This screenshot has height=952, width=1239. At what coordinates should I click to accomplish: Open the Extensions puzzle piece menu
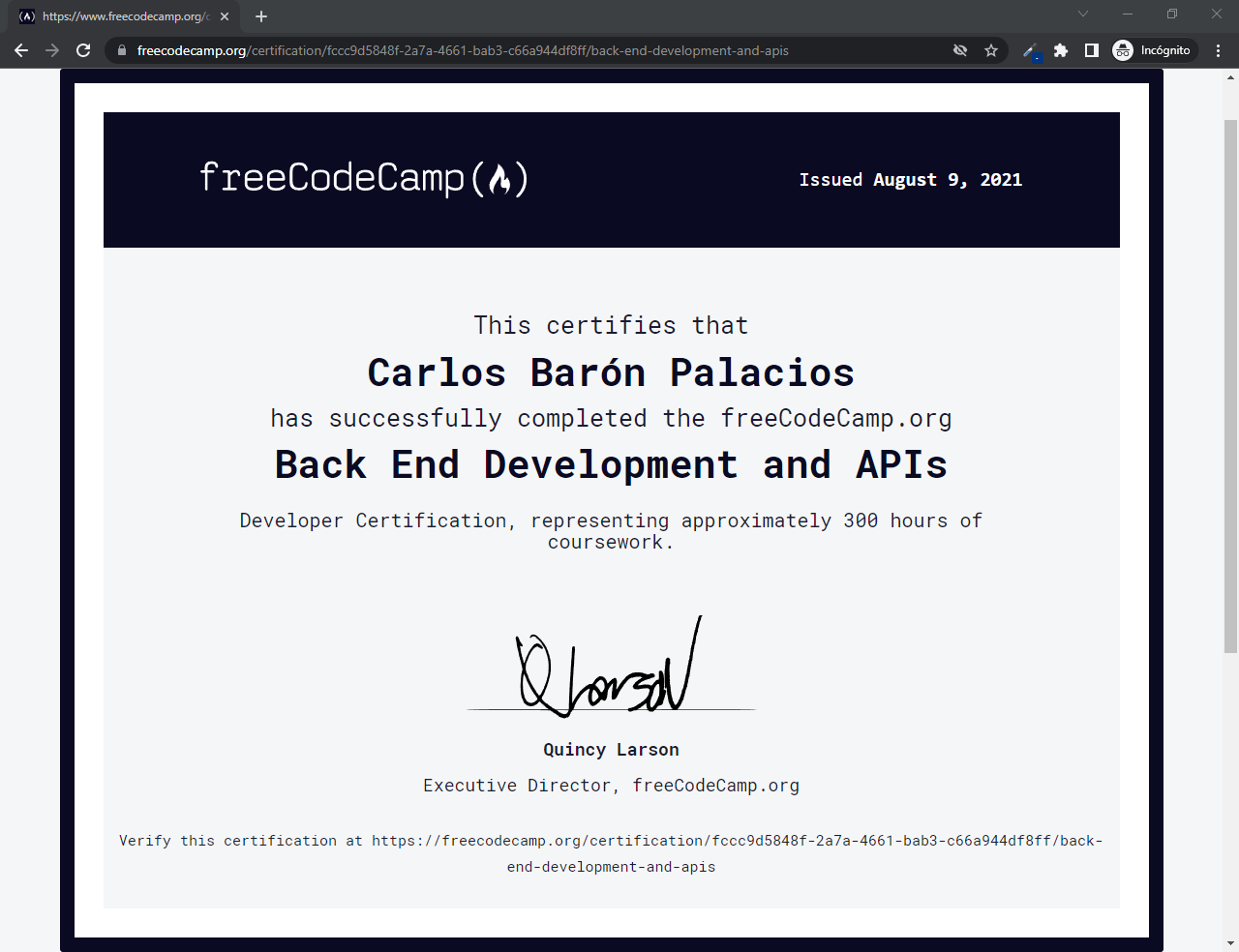(1061, 50)
